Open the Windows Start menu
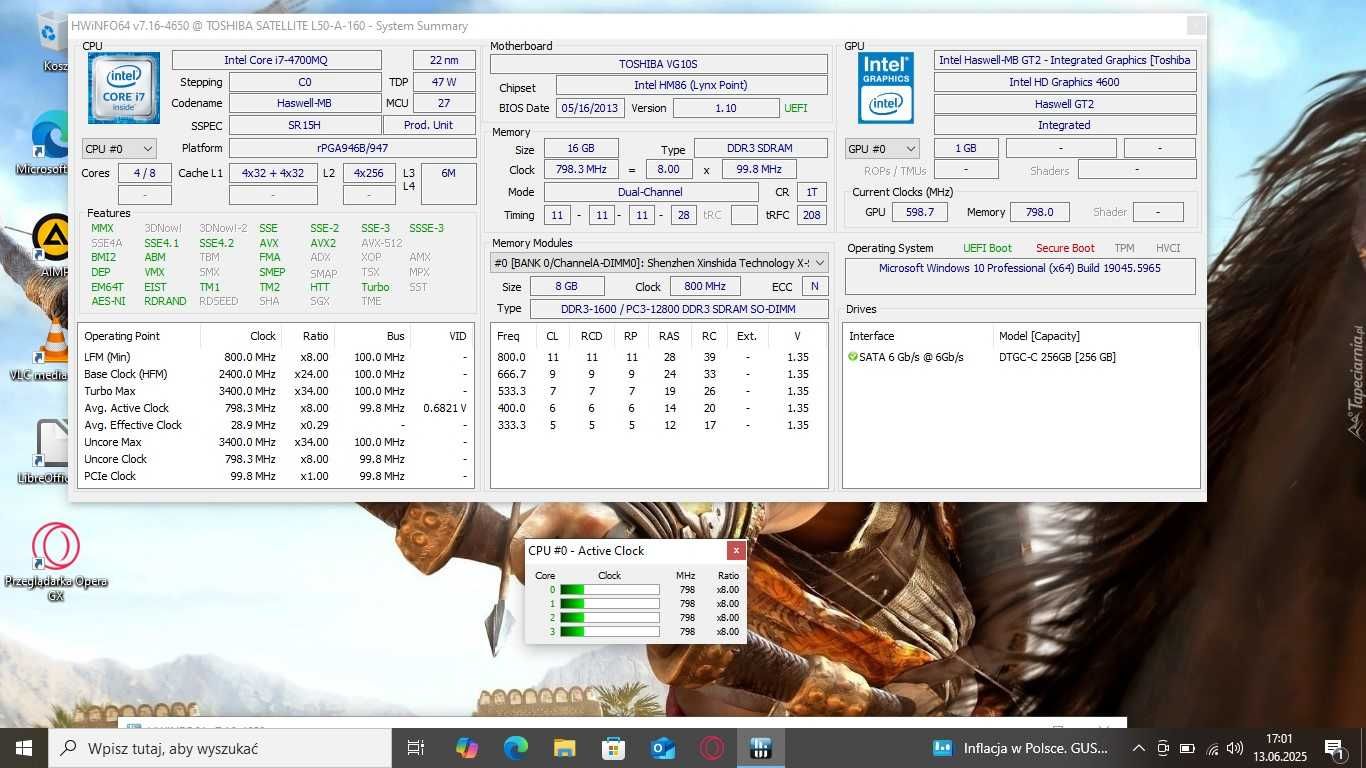The height and width of the screenshot is (768, 1366). (23, 748)
